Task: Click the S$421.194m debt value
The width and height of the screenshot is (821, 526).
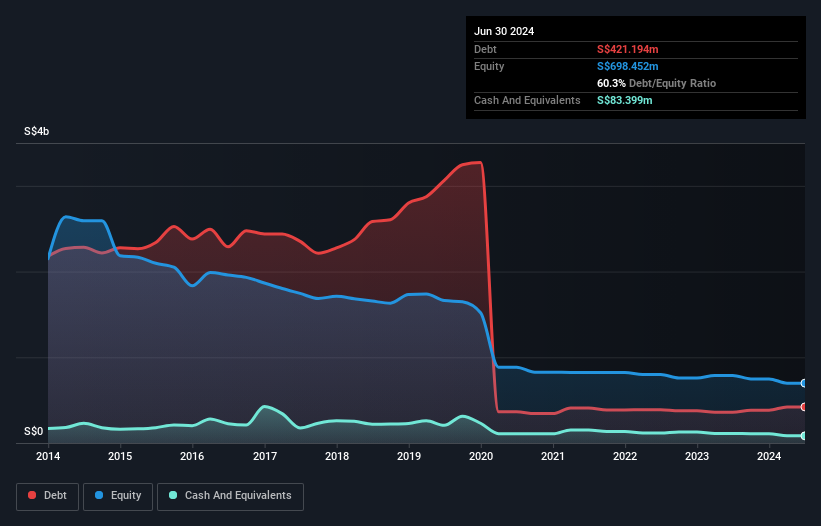Action: pos(628,49)
